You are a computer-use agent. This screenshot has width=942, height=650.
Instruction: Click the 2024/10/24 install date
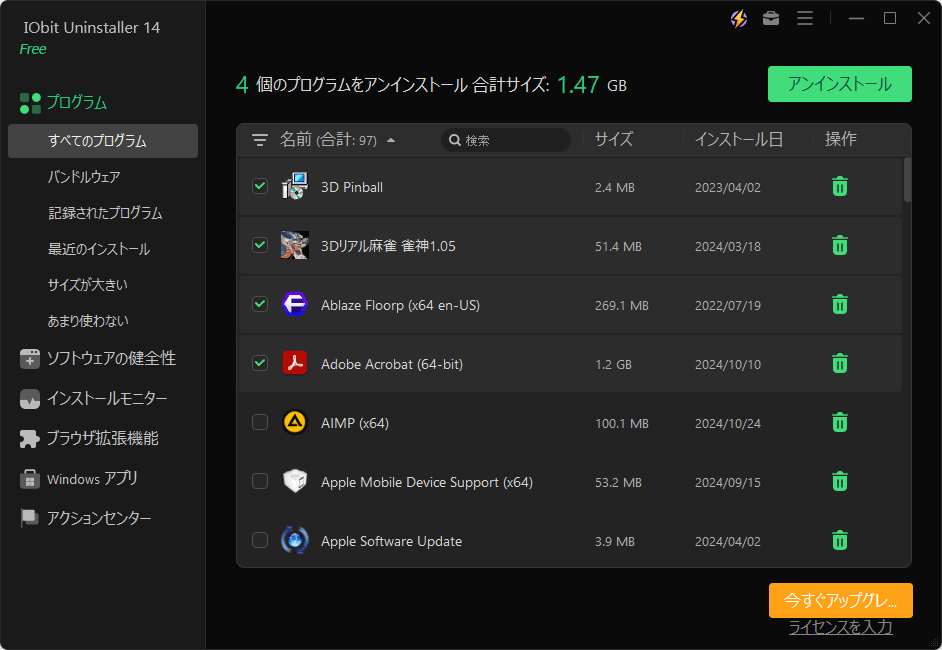tap(728, 424)
